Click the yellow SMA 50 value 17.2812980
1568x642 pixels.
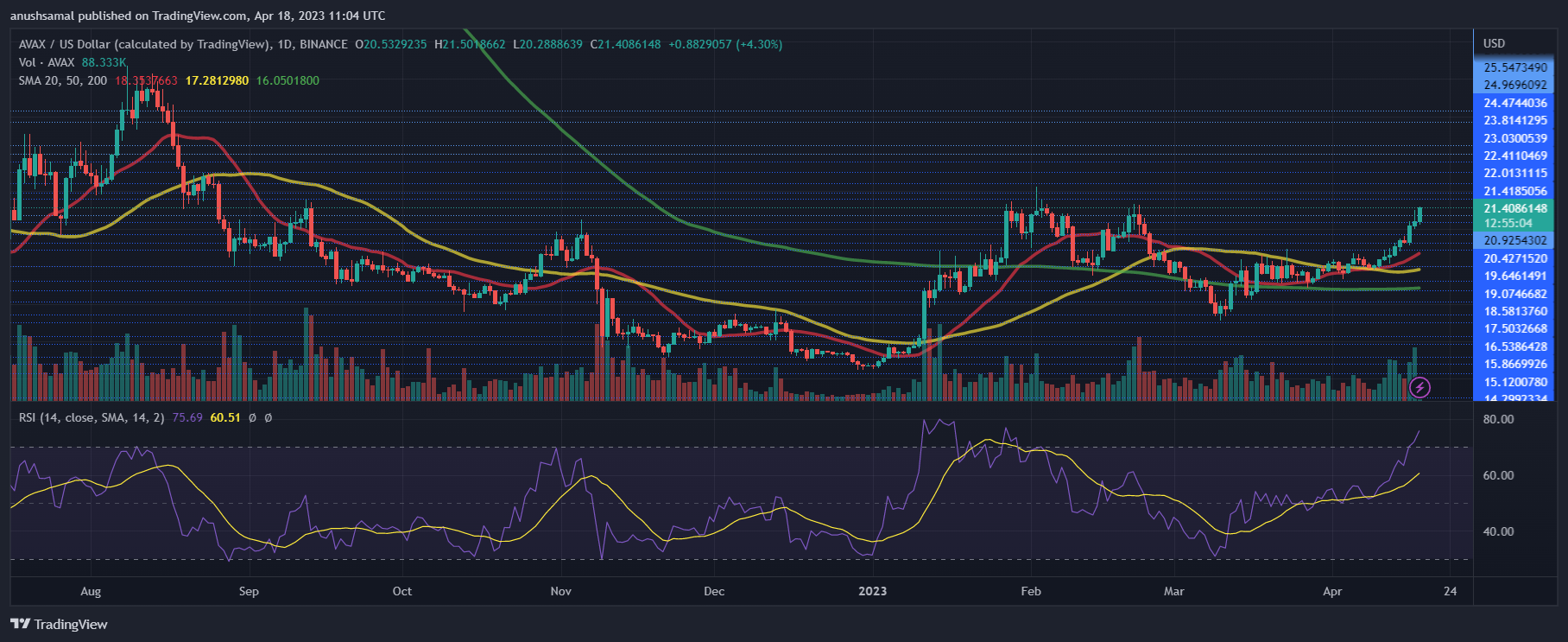click(217, 80)
